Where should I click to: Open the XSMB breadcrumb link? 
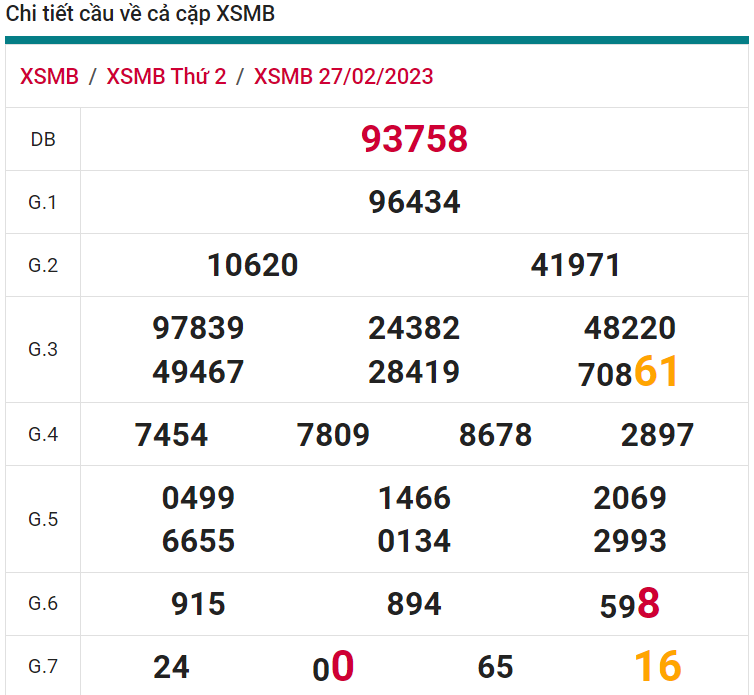point(49,77)
